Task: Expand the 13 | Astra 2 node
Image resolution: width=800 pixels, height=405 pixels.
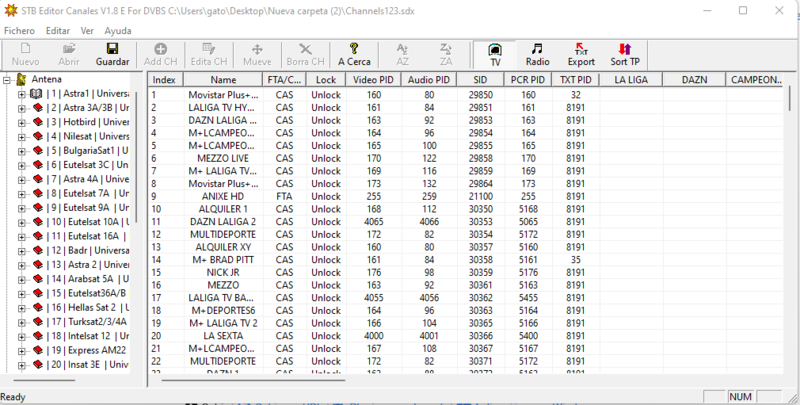Action: pos(21,265)
